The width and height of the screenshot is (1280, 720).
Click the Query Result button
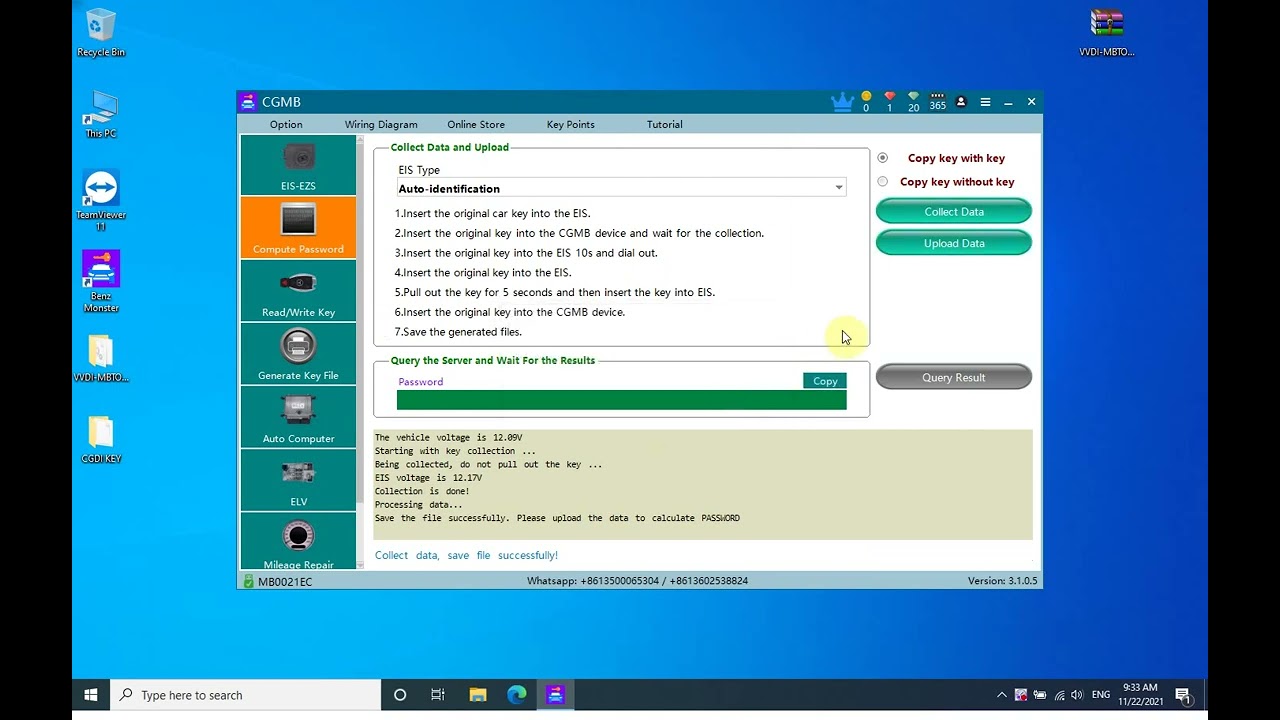point(954,377)
